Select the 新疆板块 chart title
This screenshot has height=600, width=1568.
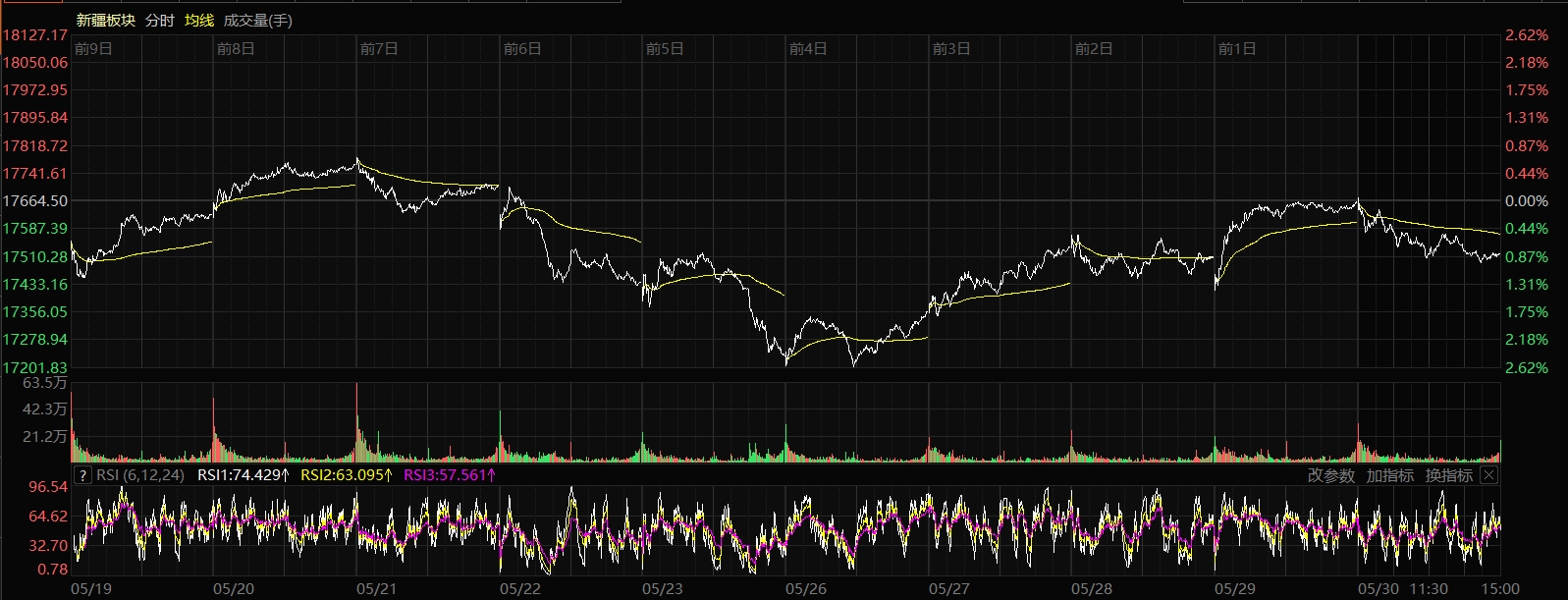(x=106, y=20)
